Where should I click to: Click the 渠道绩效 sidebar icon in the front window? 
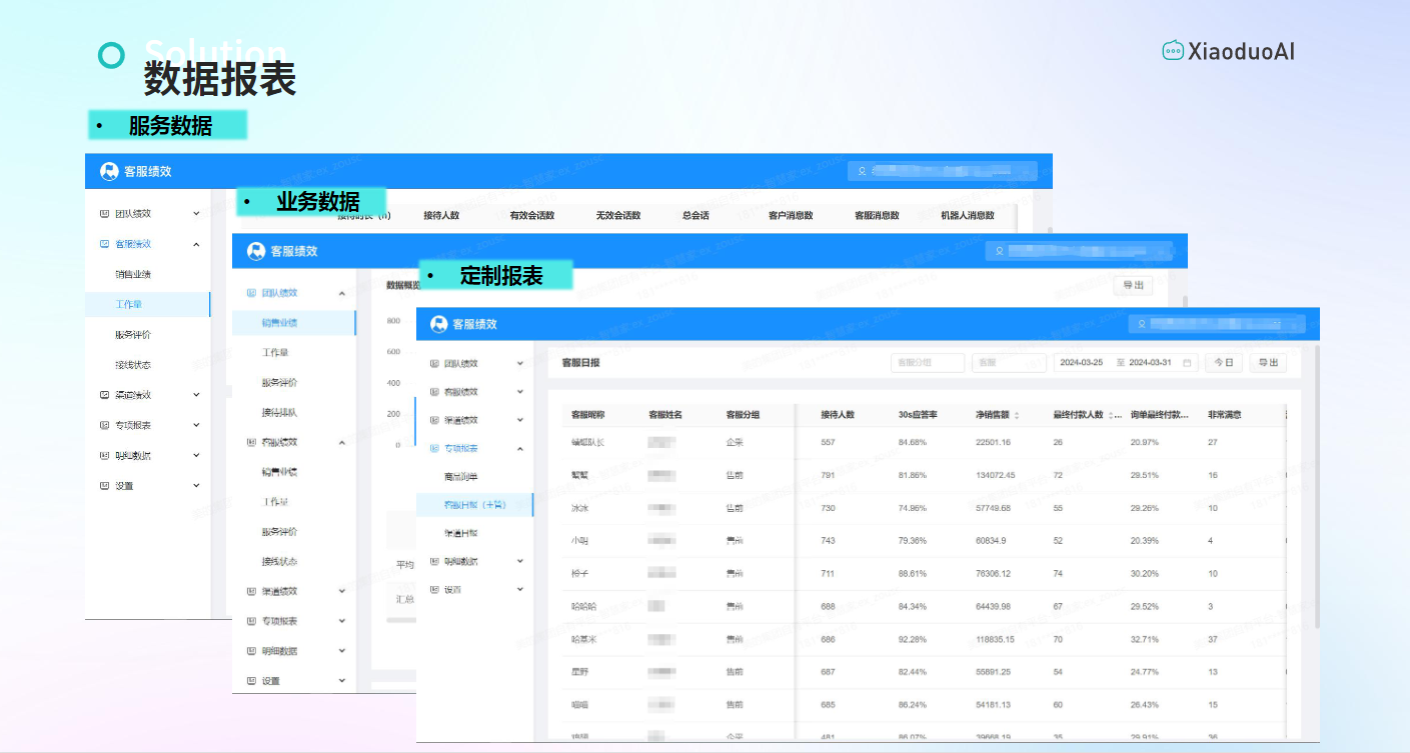click(434, 420)
